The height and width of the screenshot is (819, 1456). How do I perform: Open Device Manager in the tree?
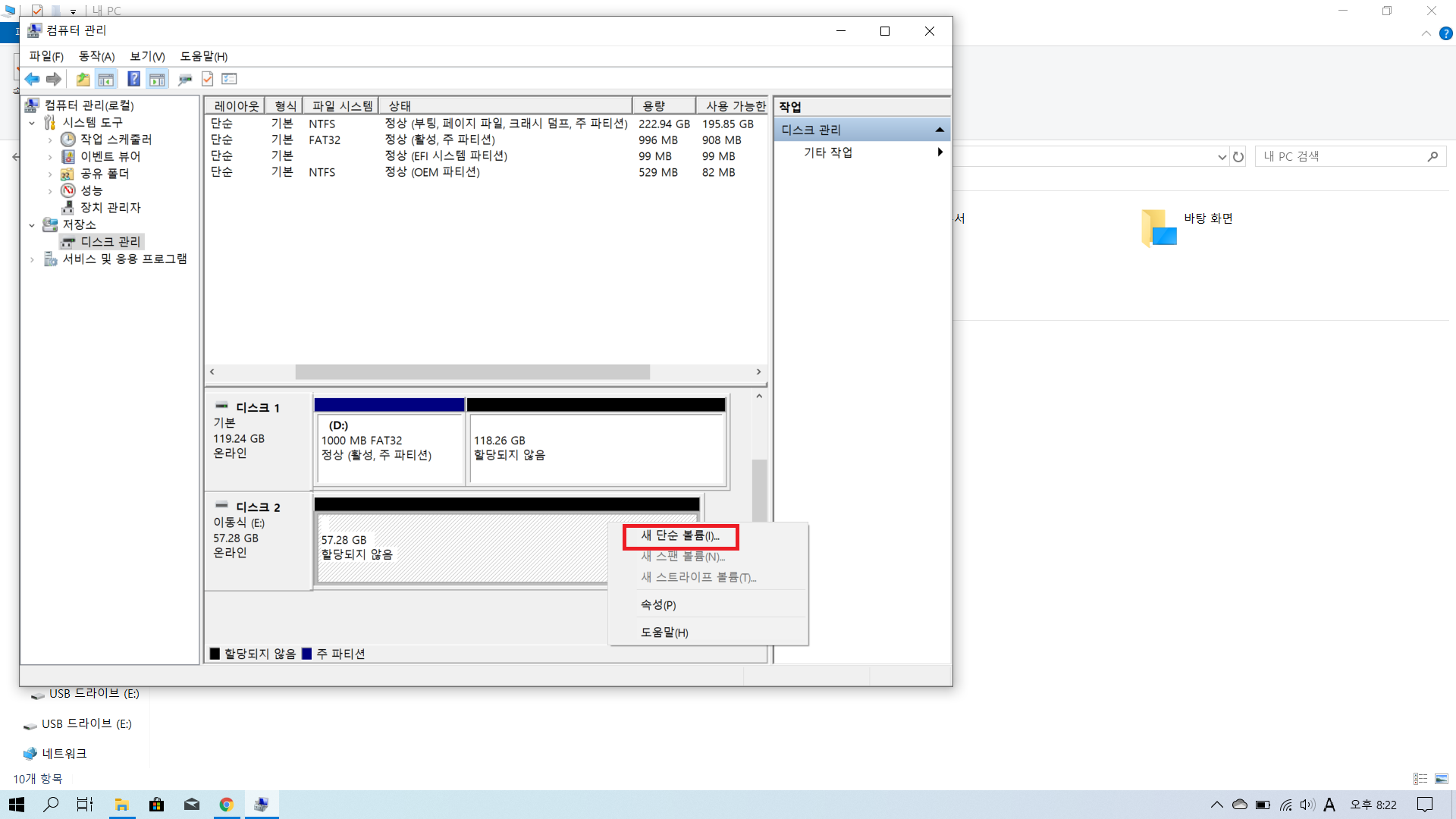click(x=110, y=207)
